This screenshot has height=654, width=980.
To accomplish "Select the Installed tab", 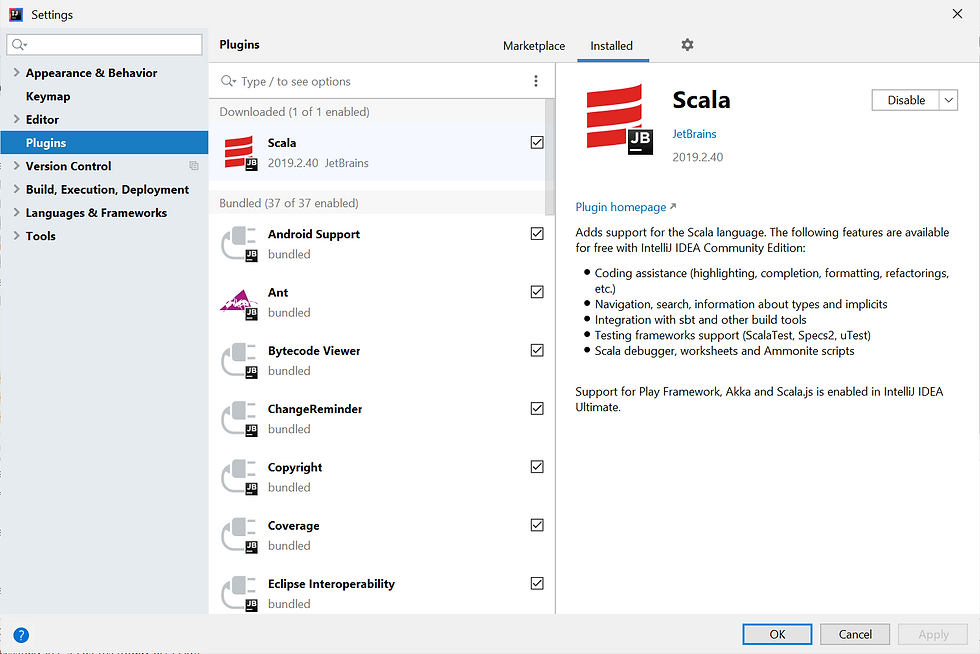I will 611,46.
